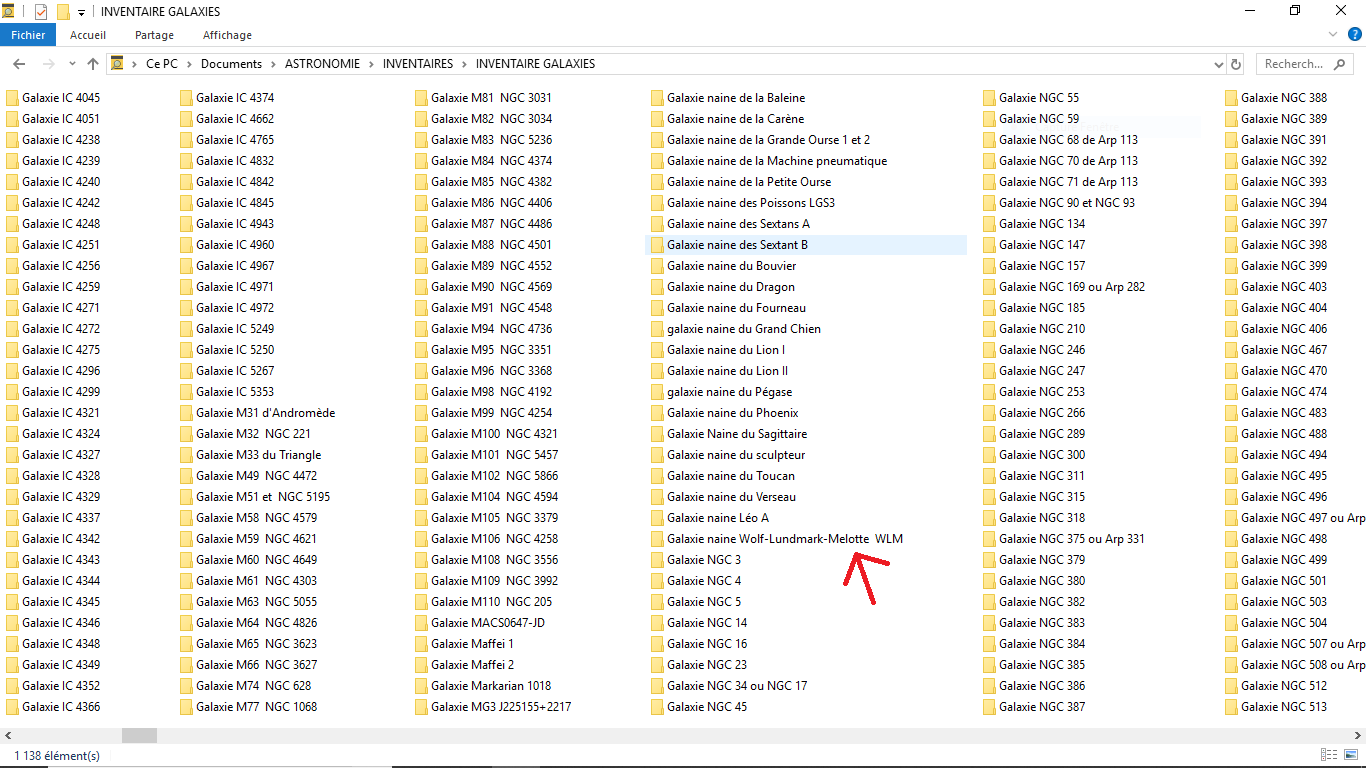This screenshot has width=1366, height=768.
Task: Click the left arrow of the horizontal scrollbar
Action: pyautogui.click(x=8, y=736)
